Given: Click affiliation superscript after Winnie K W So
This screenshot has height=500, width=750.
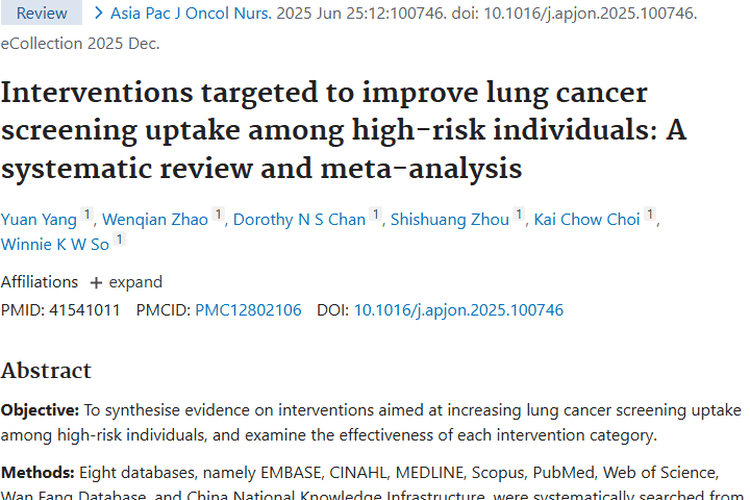Looking at the screenshot, I should pos(119,239).
